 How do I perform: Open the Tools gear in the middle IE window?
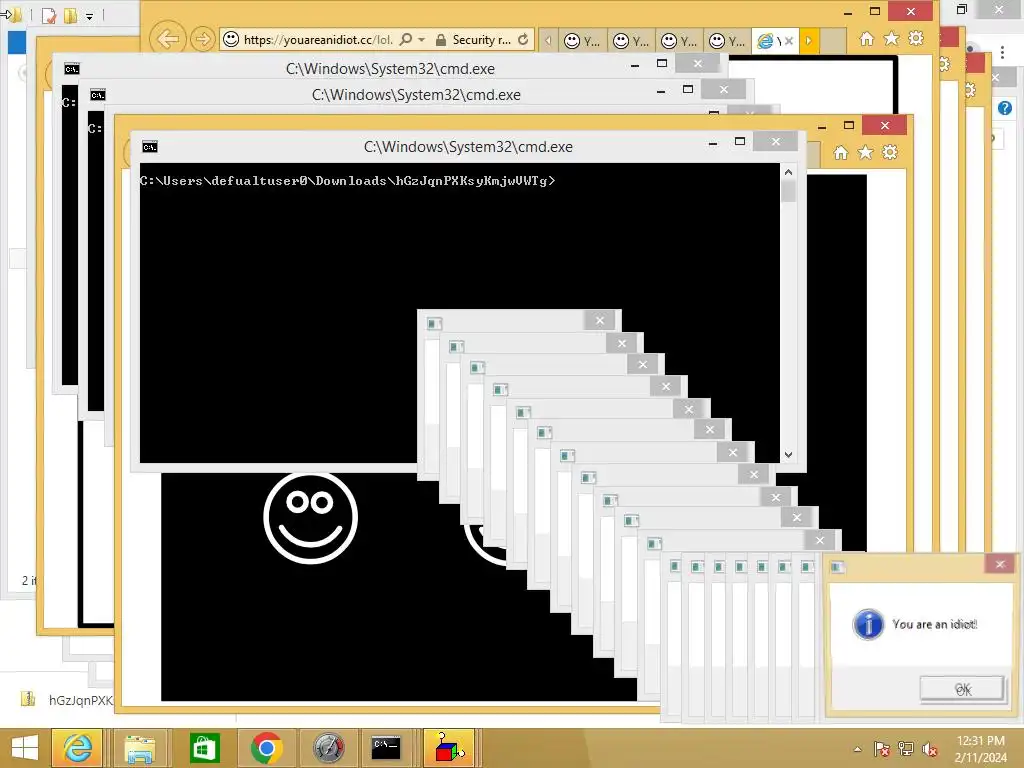tap(890, 153)
